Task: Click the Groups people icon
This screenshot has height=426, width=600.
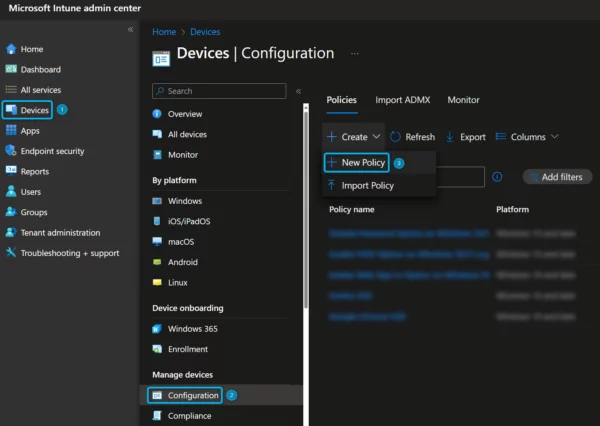Action: point(11,212)
